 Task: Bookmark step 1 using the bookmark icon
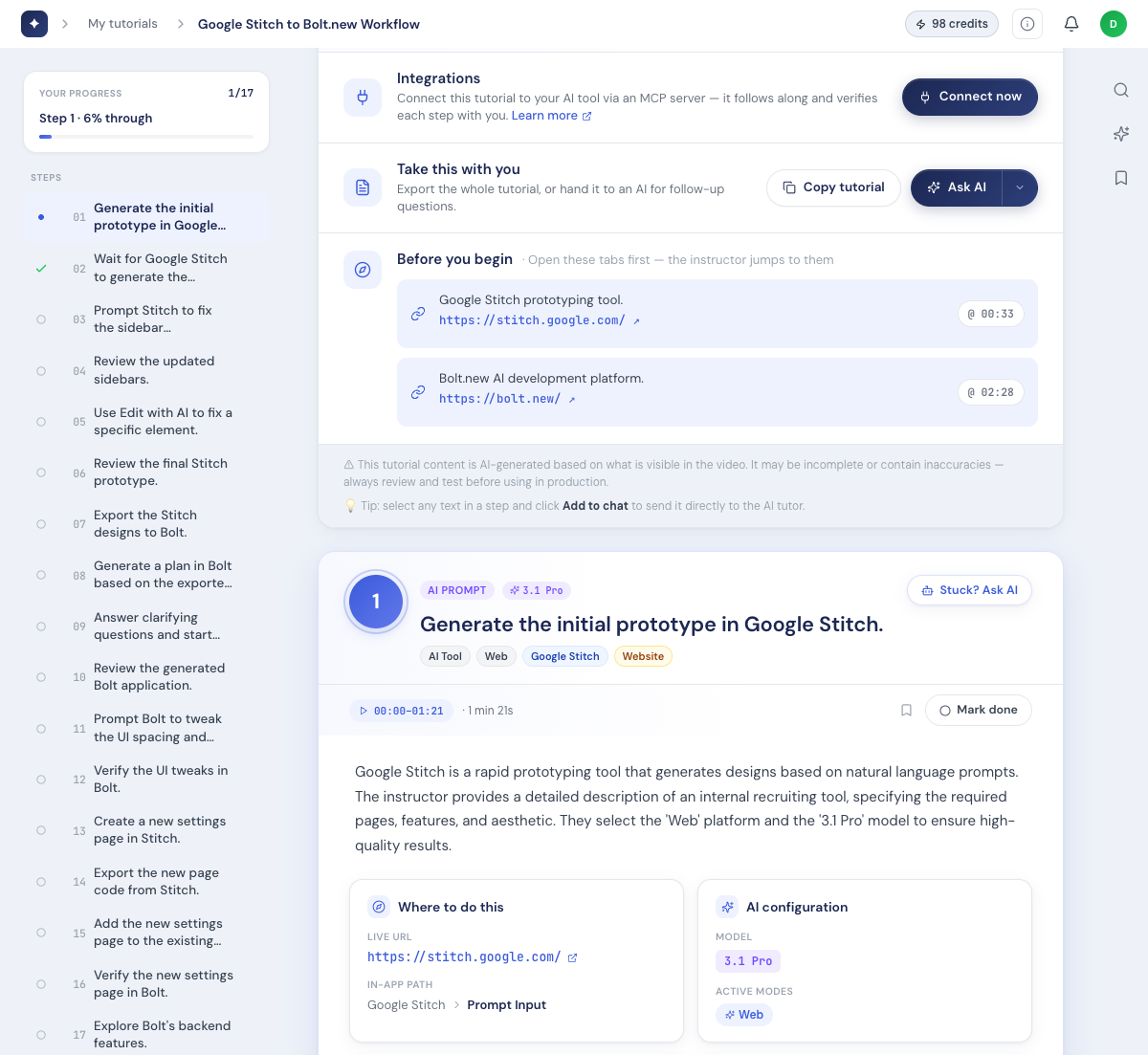(906, 711)
